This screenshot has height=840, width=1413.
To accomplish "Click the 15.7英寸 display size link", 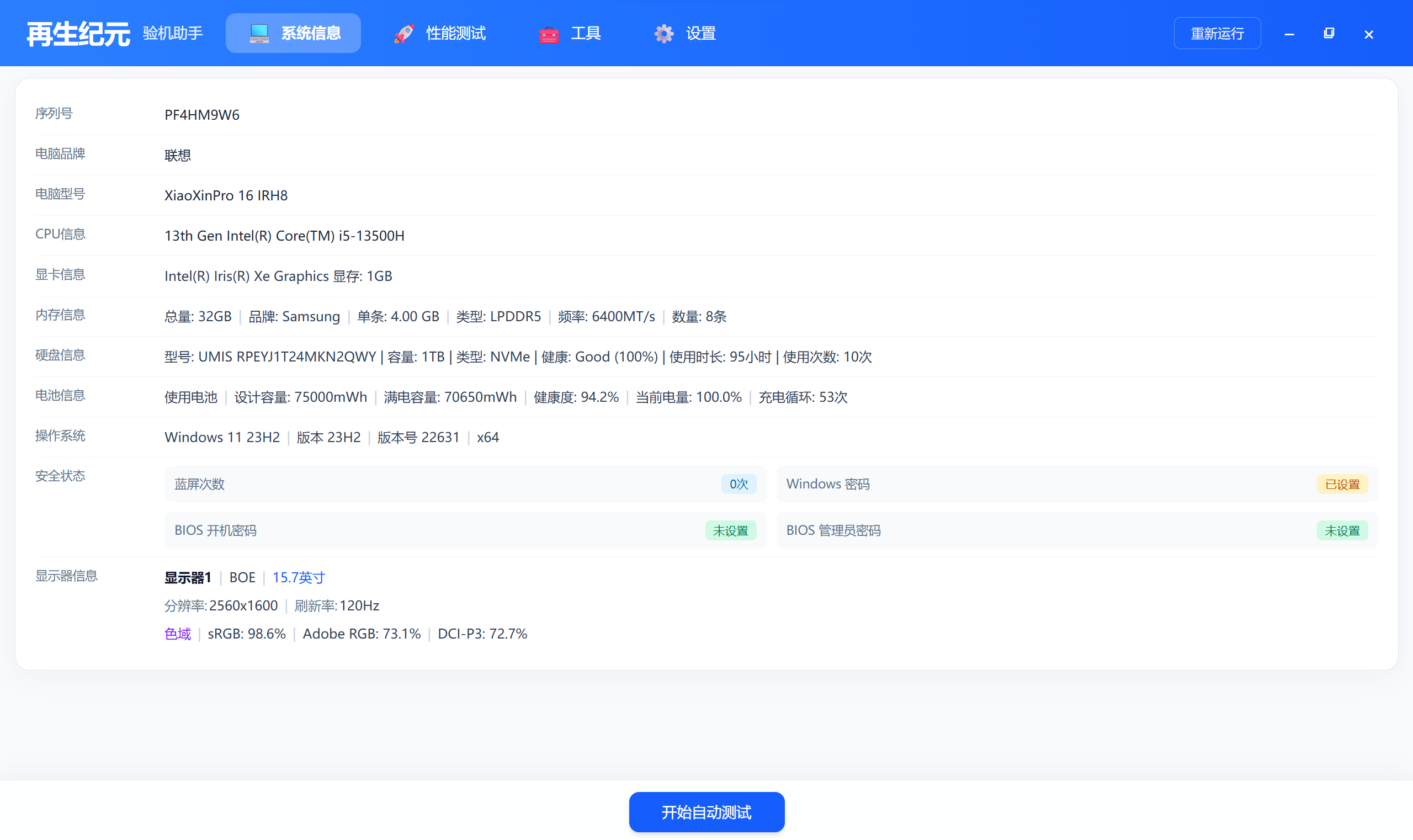I will [x=299, y=577].
